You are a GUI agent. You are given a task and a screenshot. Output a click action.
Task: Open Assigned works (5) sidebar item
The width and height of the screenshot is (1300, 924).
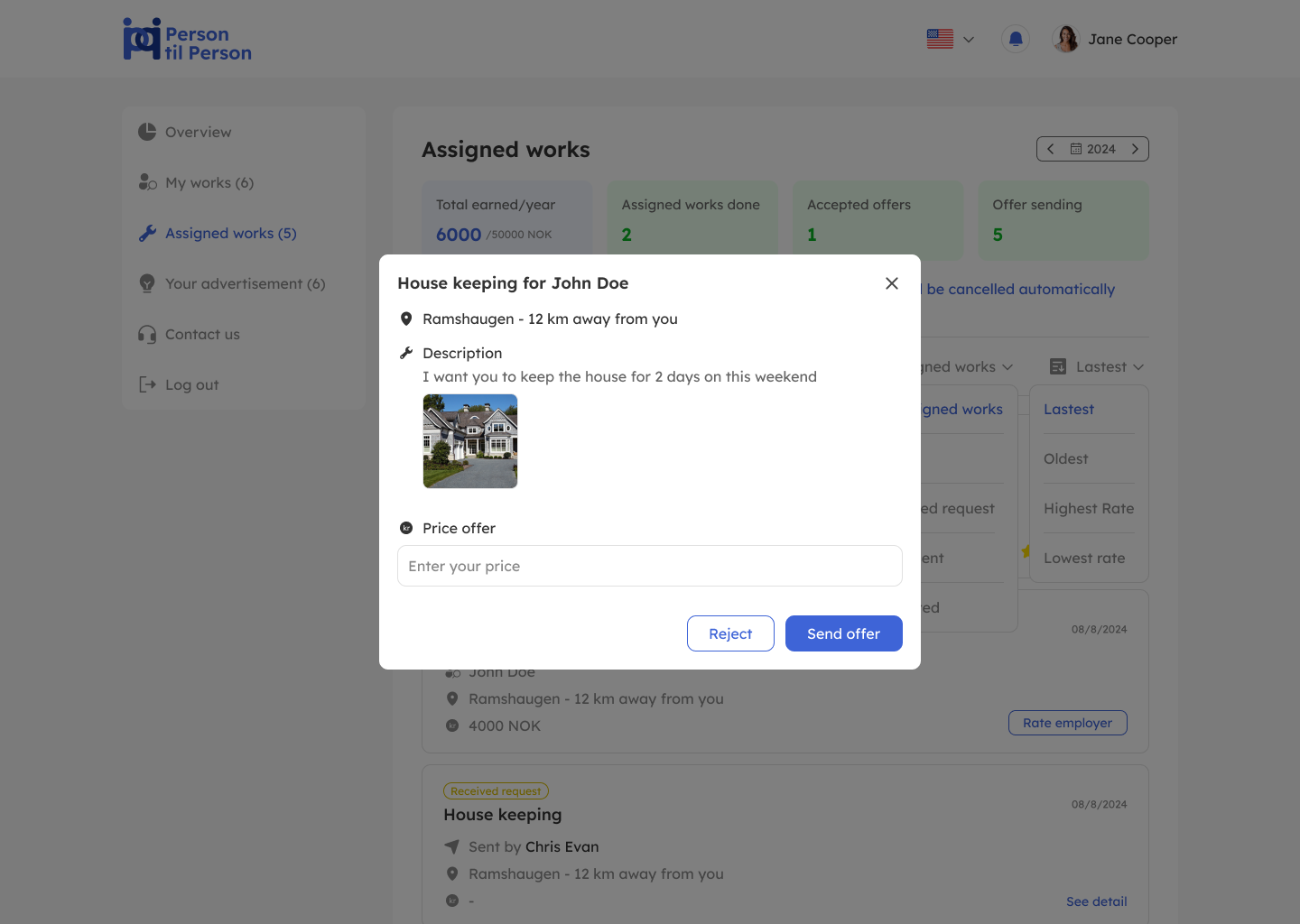point(230,234)
